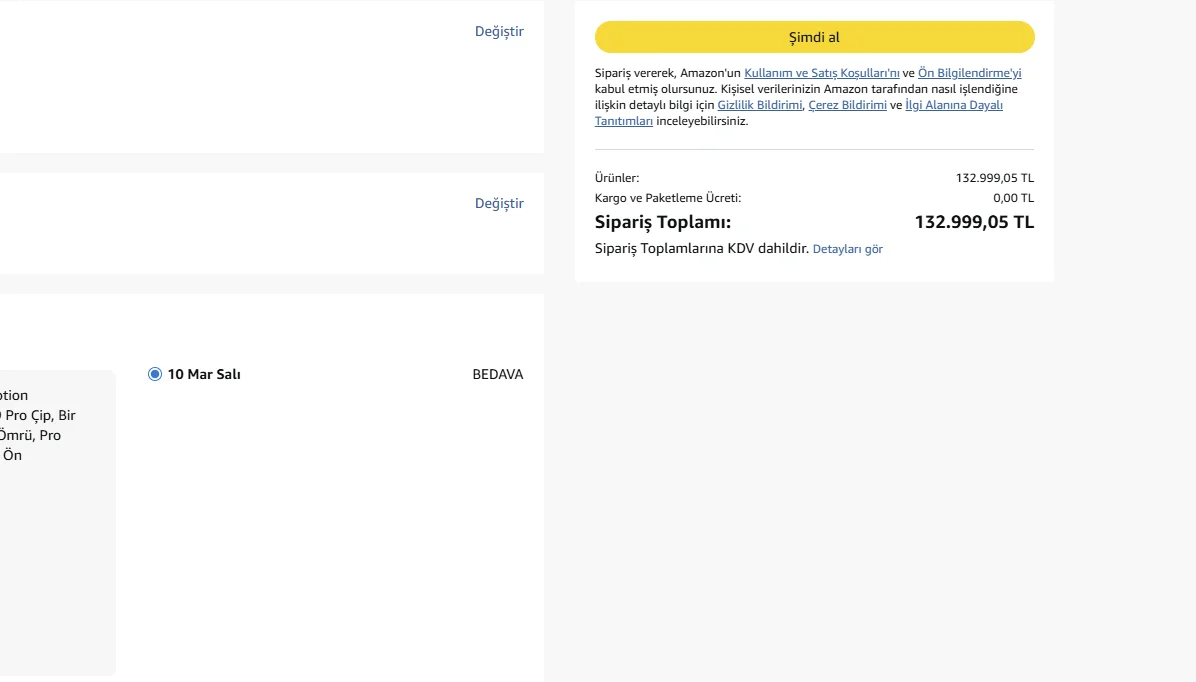This screenshot has height=682, width=1196.
Task: Open the "Kullanım ve Satış Koşulları'nı" link
Action: 822,73
